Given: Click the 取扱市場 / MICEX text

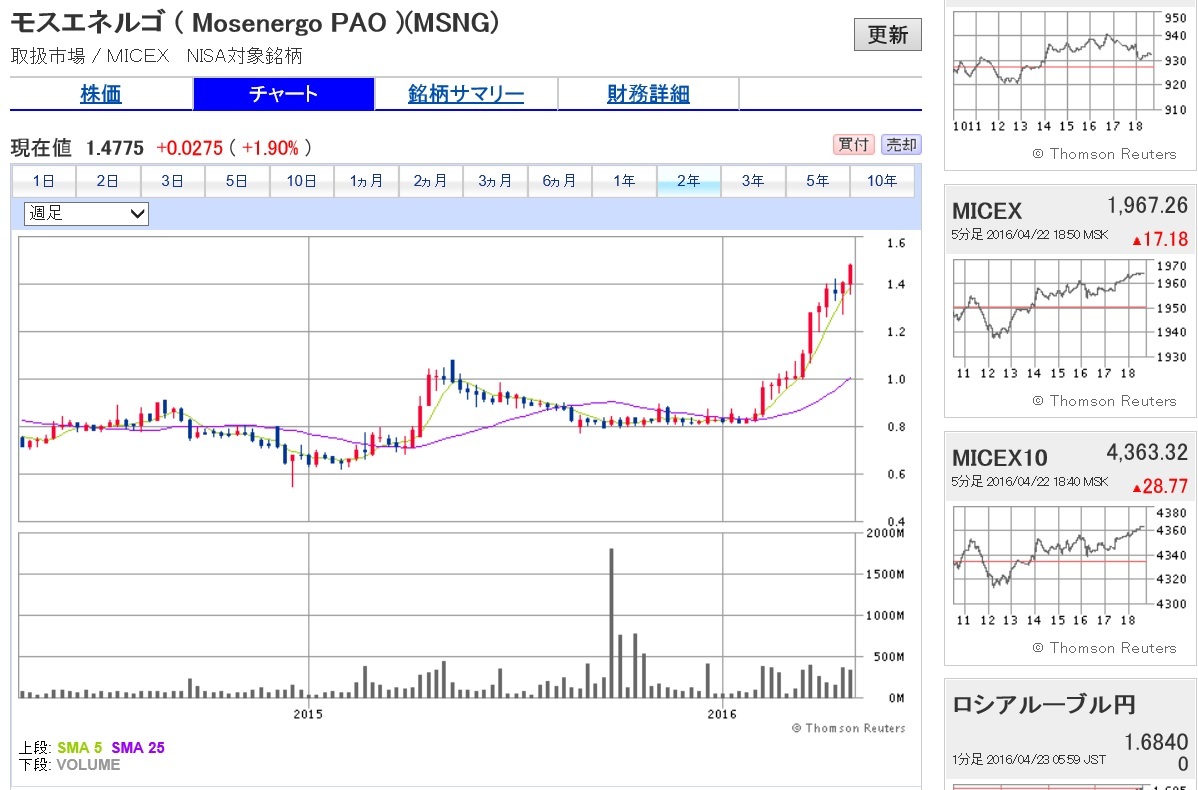Looking at the screenshot, I should 89,56.
